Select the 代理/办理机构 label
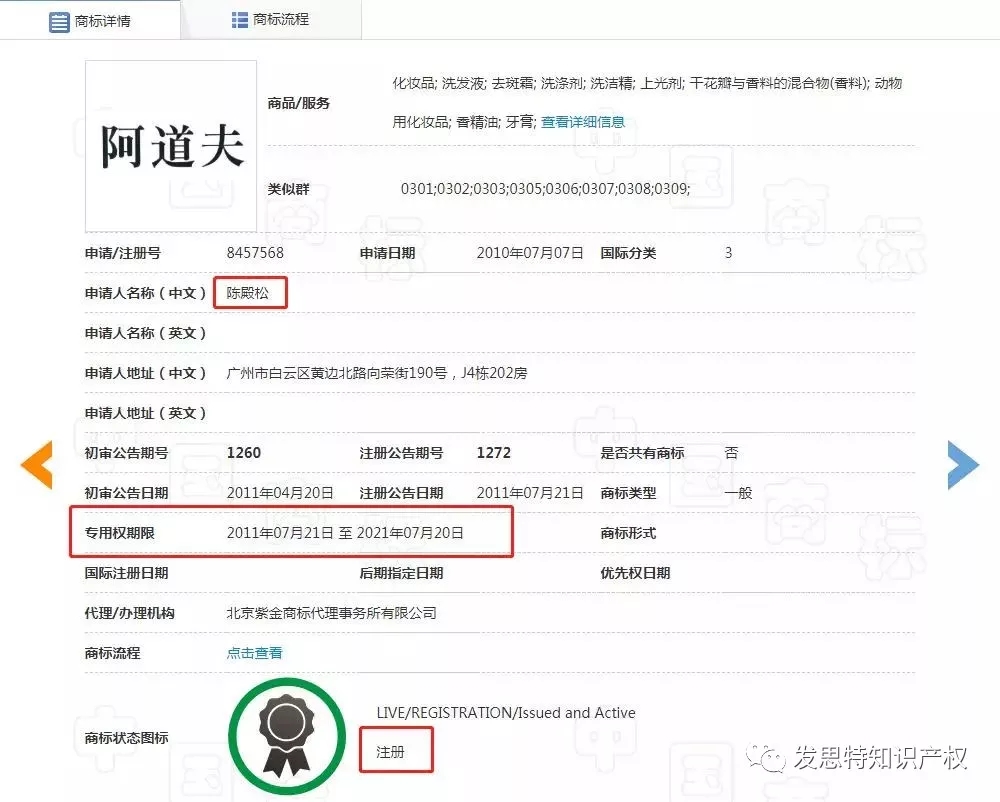Screen dimensions: 1000x802 (129, 613)
